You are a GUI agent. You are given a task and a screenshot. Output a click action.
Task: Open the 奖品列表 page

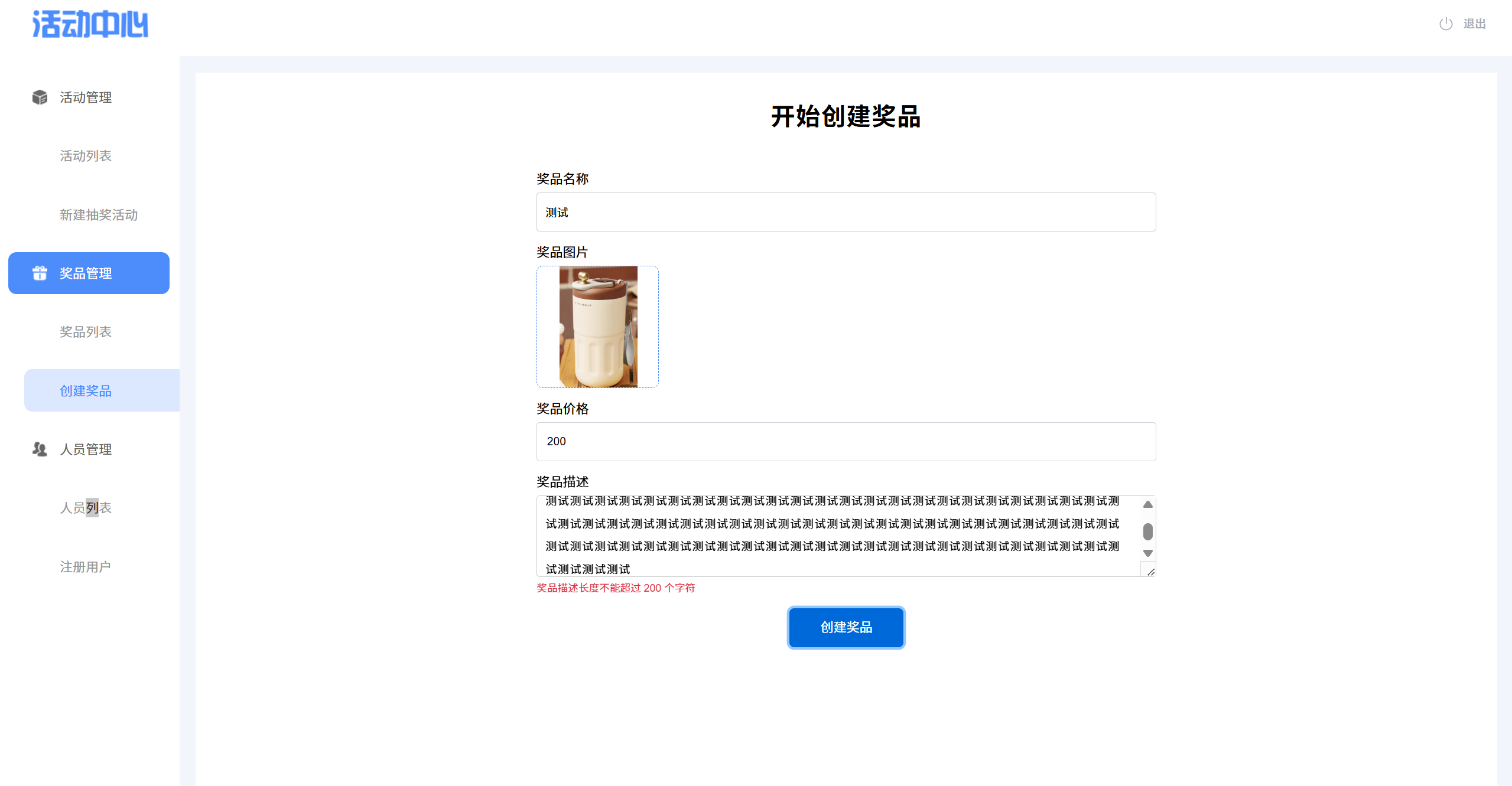pos(86,332)
